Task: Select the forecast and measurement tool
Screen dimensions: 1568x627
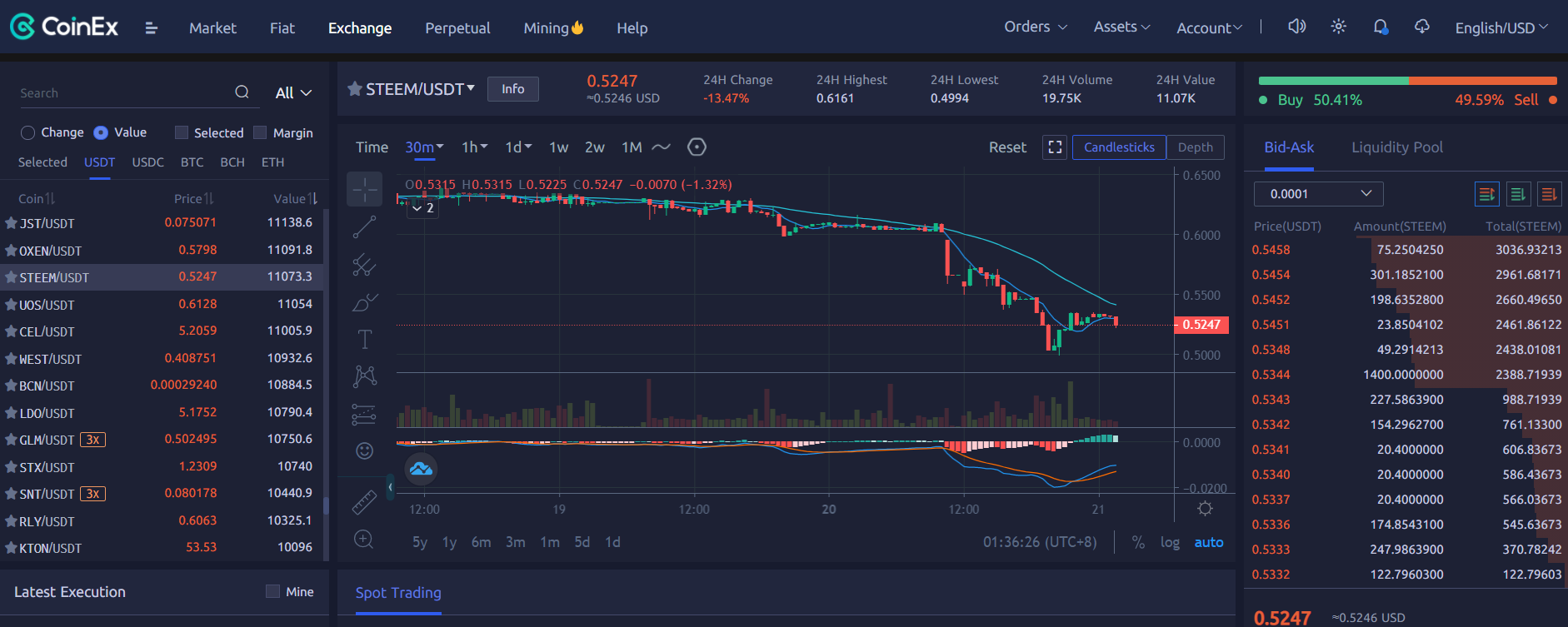Action: pos(365,414)
